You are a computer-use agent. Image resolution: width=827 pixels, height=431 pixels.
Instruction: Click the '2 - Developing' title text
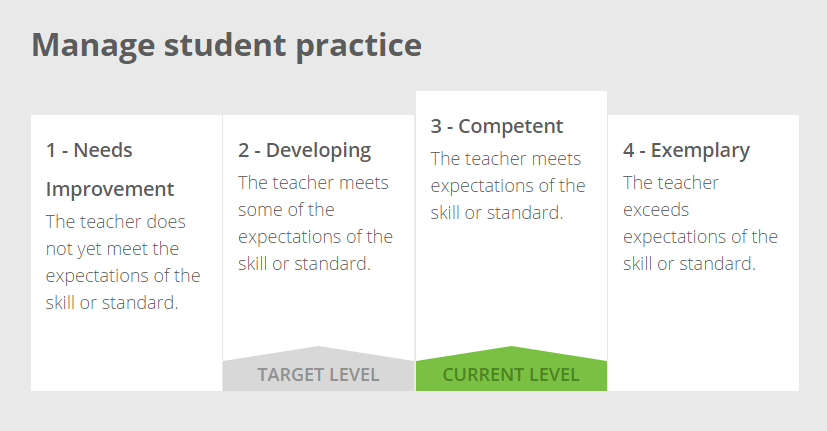(x=304, y=151)
